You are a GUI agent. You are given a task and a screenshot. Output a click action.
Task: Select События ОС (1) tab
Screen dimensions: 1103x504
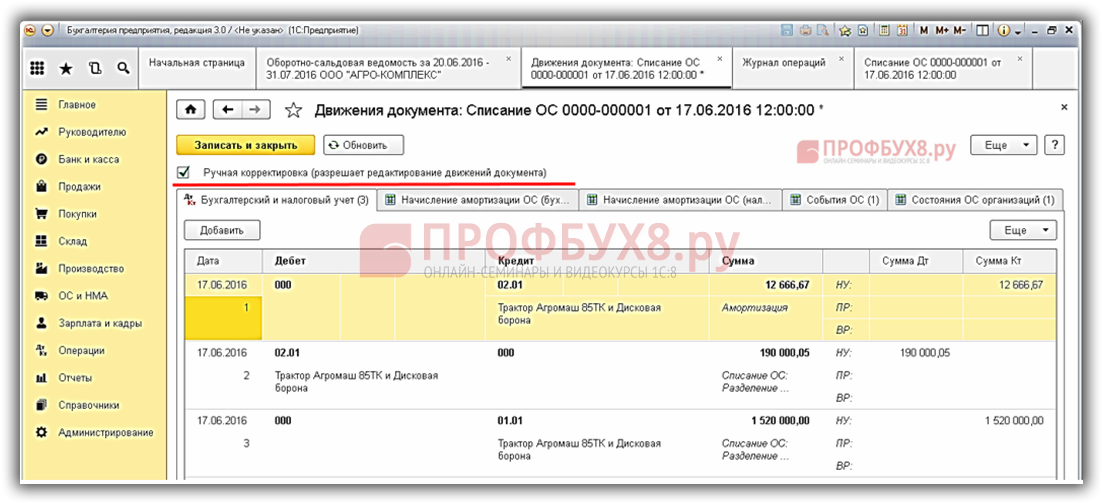click(835, 201)
